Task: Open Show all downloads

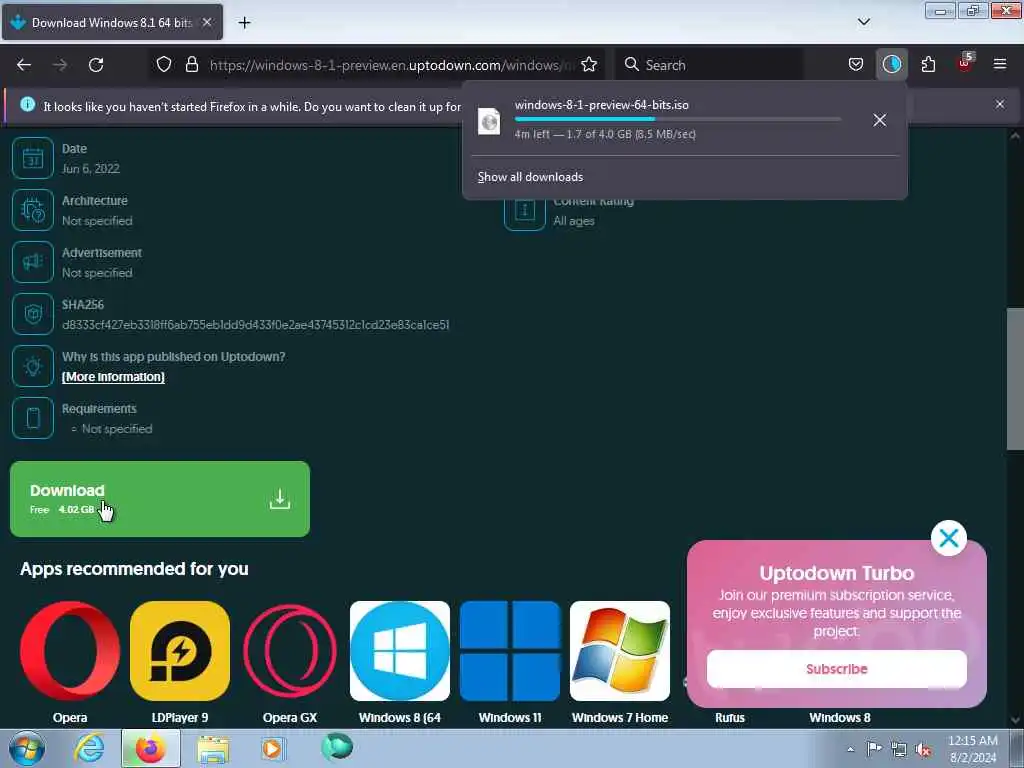Action: pos(530,177)
